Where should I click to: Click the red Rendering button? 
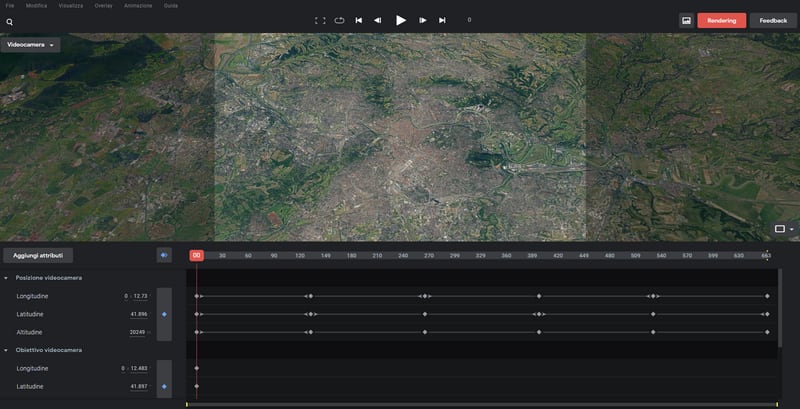tap(721, 20)
